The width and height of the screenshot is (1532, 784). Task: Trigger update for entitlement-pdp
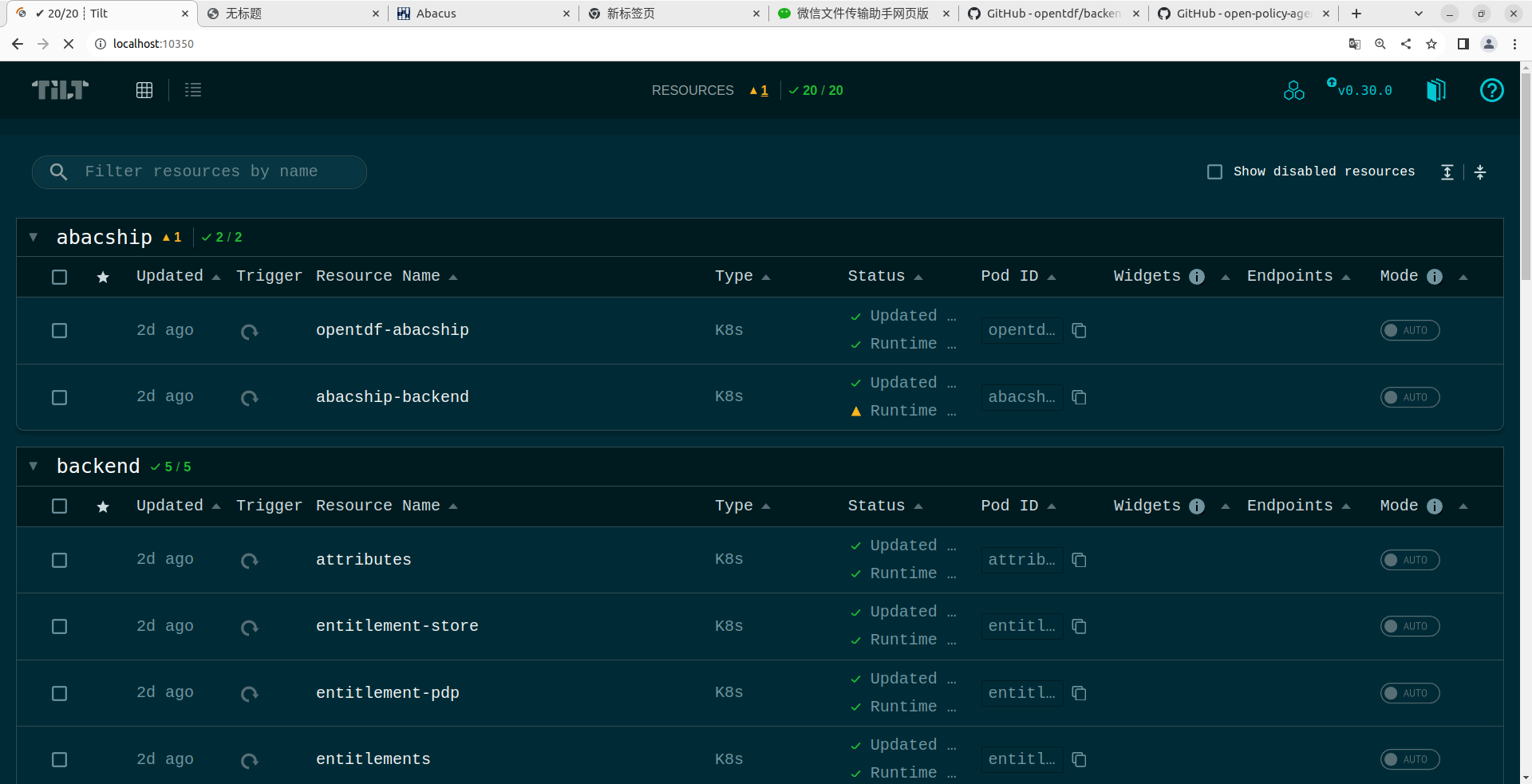(x=250, y=693)
